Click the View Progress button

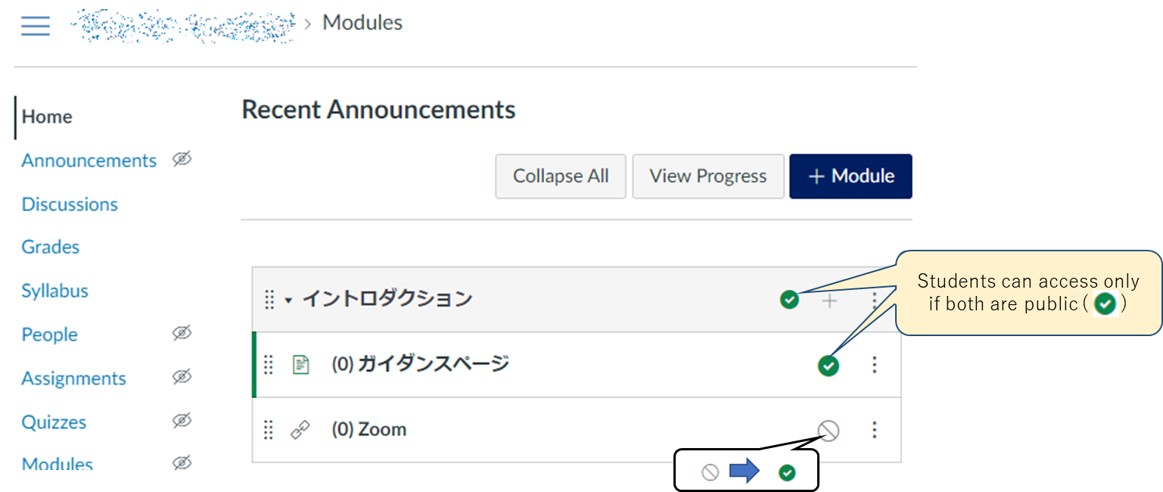(708, 176)
